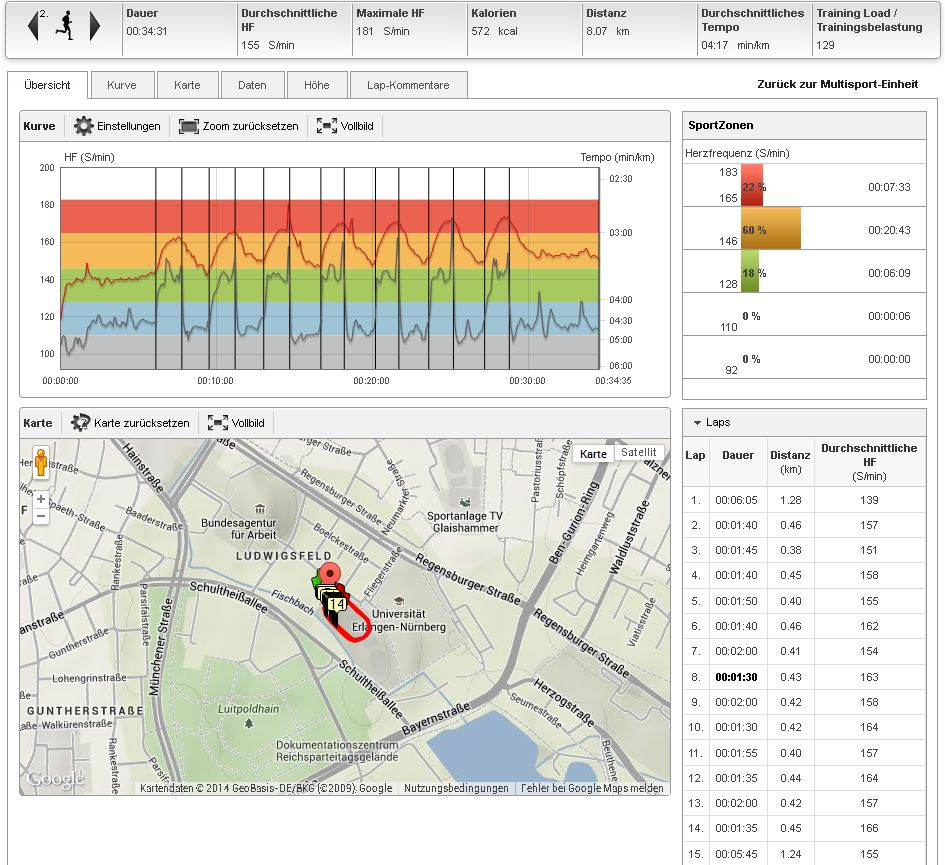Click the red 22% heart rate zone bar

tap(752, 186)
